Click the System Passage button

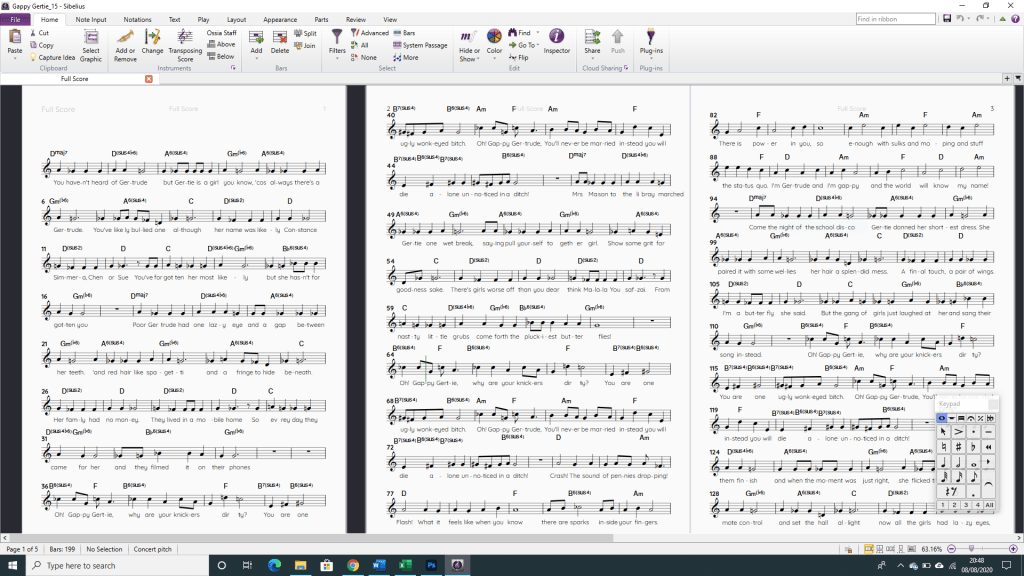coord(420,45)
